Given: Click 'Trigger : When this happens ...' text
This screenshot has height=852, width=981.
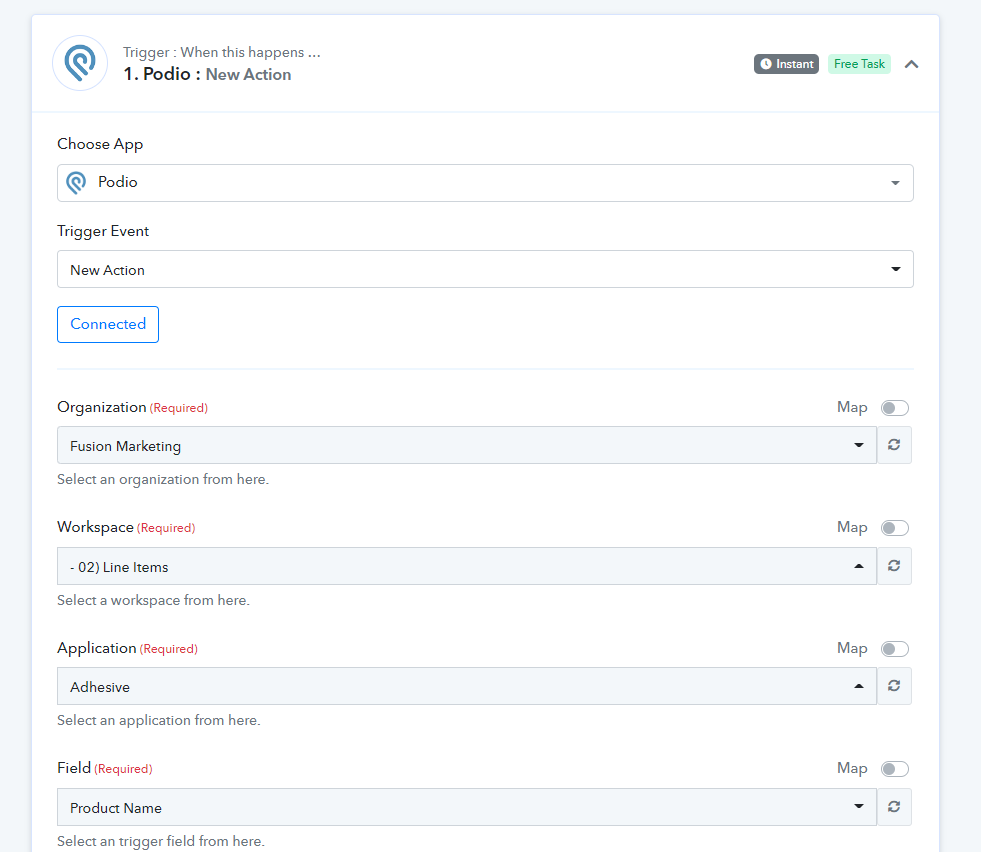Looking at the screenshot, I should [221, 53].
